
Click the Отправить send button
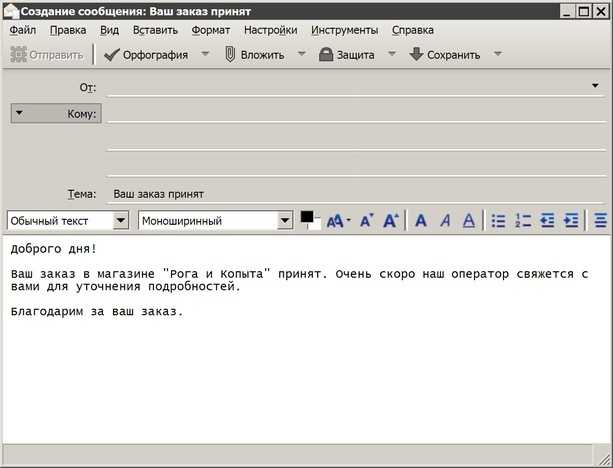coord(47,55)
